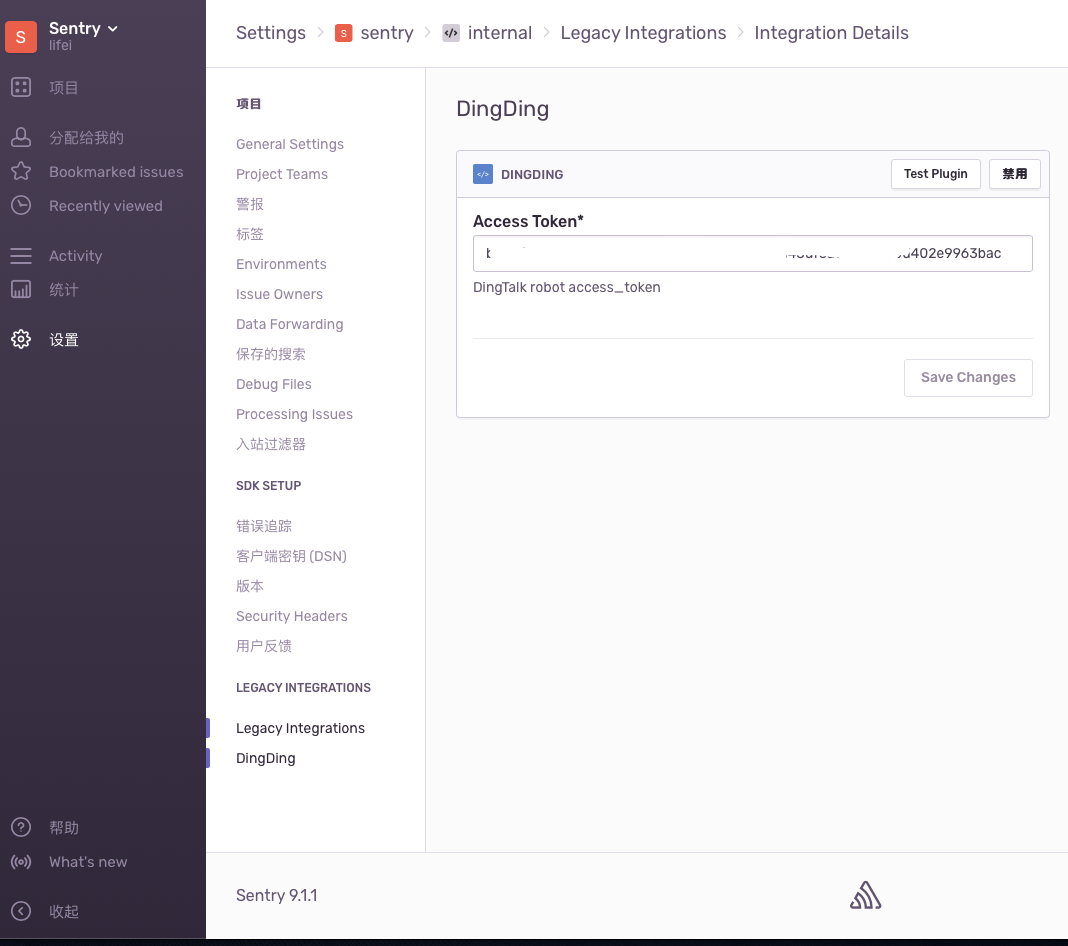Click the DINGDING plugin code icon

click(483, 173)
